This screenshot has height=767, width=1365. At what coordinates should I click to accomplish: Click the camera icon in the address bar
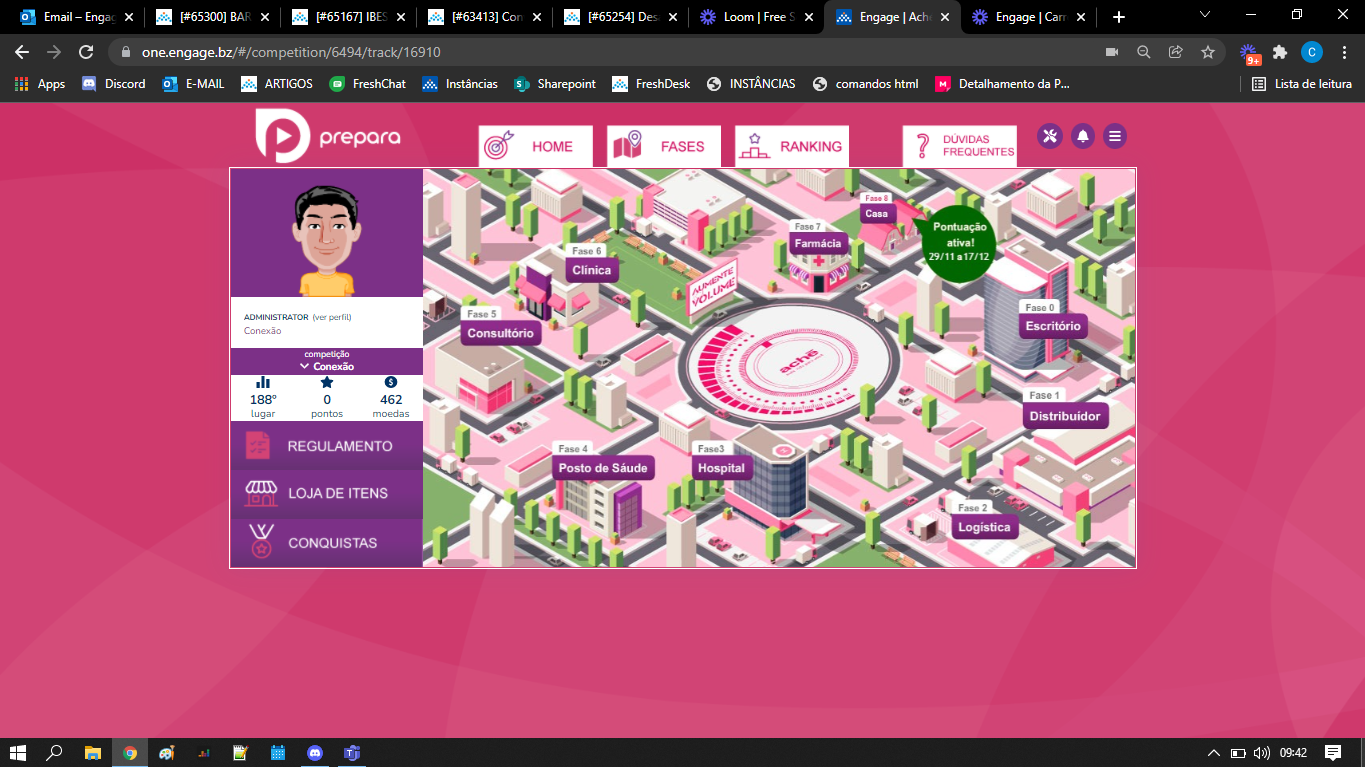click(x=1111, y=52)
